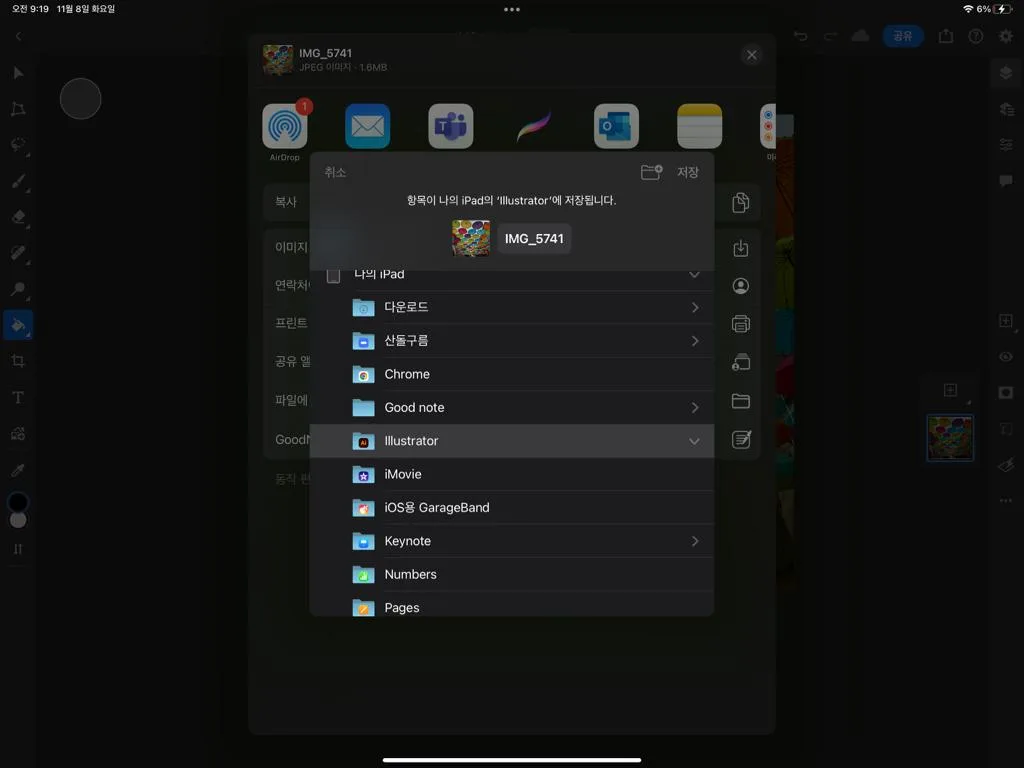The image size is (1024, 768).
Task: Tap the export share icon in top bar
Action: (x=946, y=36)
